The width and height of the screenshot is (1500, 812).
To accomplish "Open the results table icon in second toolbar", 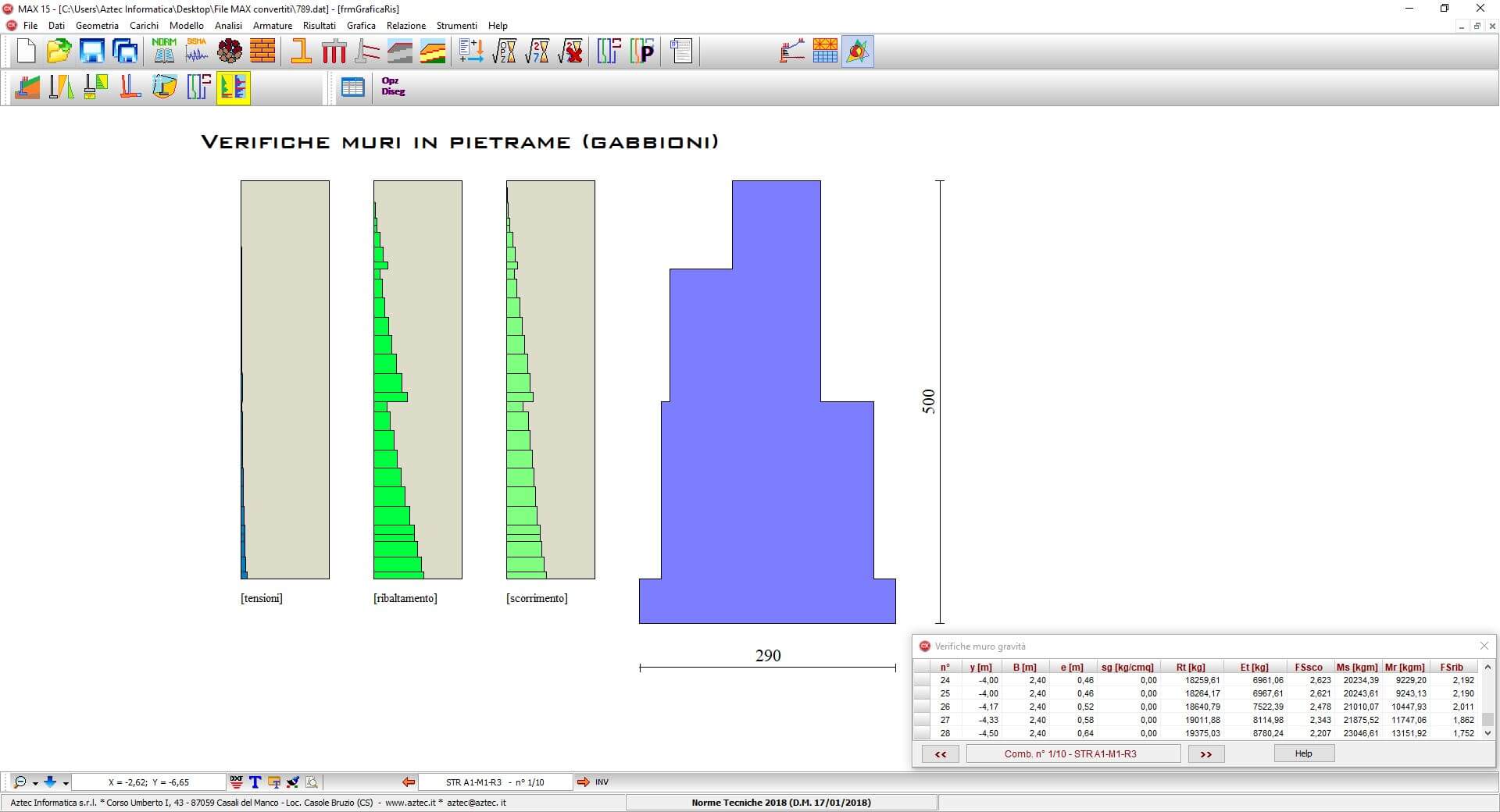I will coord(352,87).
